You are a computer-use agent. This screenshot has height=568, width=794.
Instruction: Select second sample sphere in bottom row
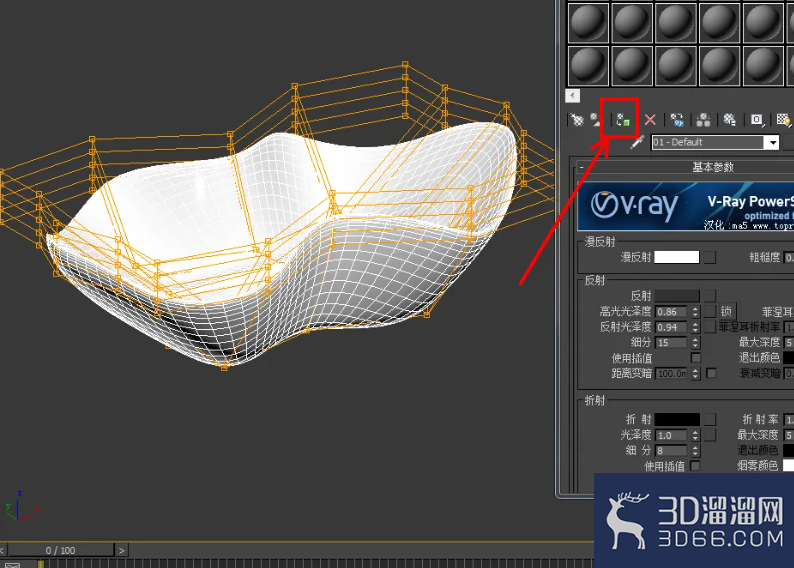click(x=631, y=66)
